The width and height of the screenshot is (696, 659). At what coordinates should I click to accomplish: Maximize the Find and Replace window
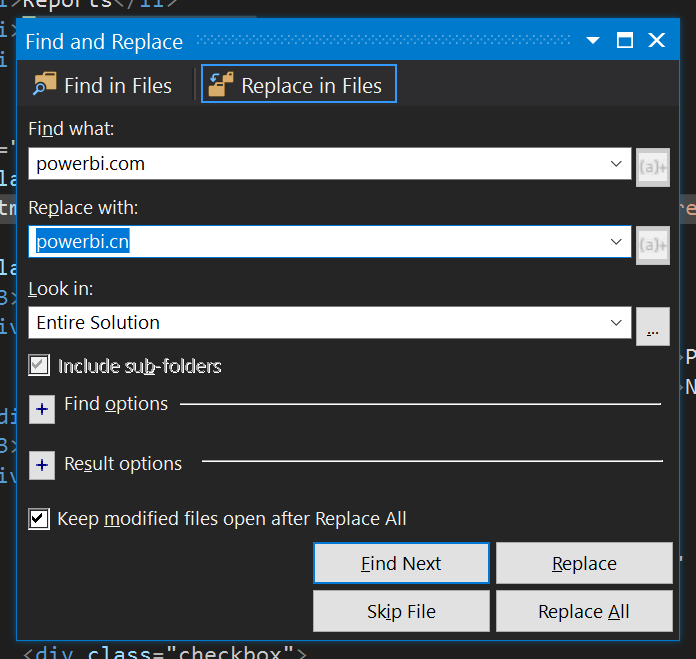coord(625,41)
